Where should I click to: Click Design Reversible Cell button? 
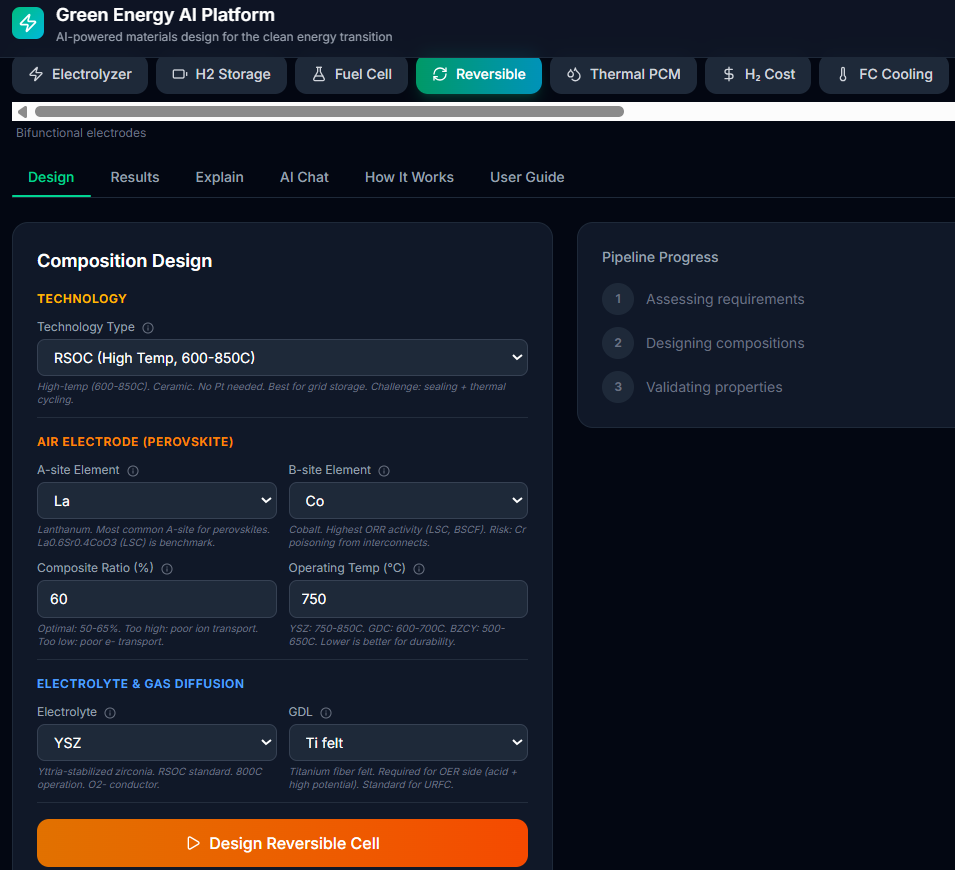[x=282, y=843]
